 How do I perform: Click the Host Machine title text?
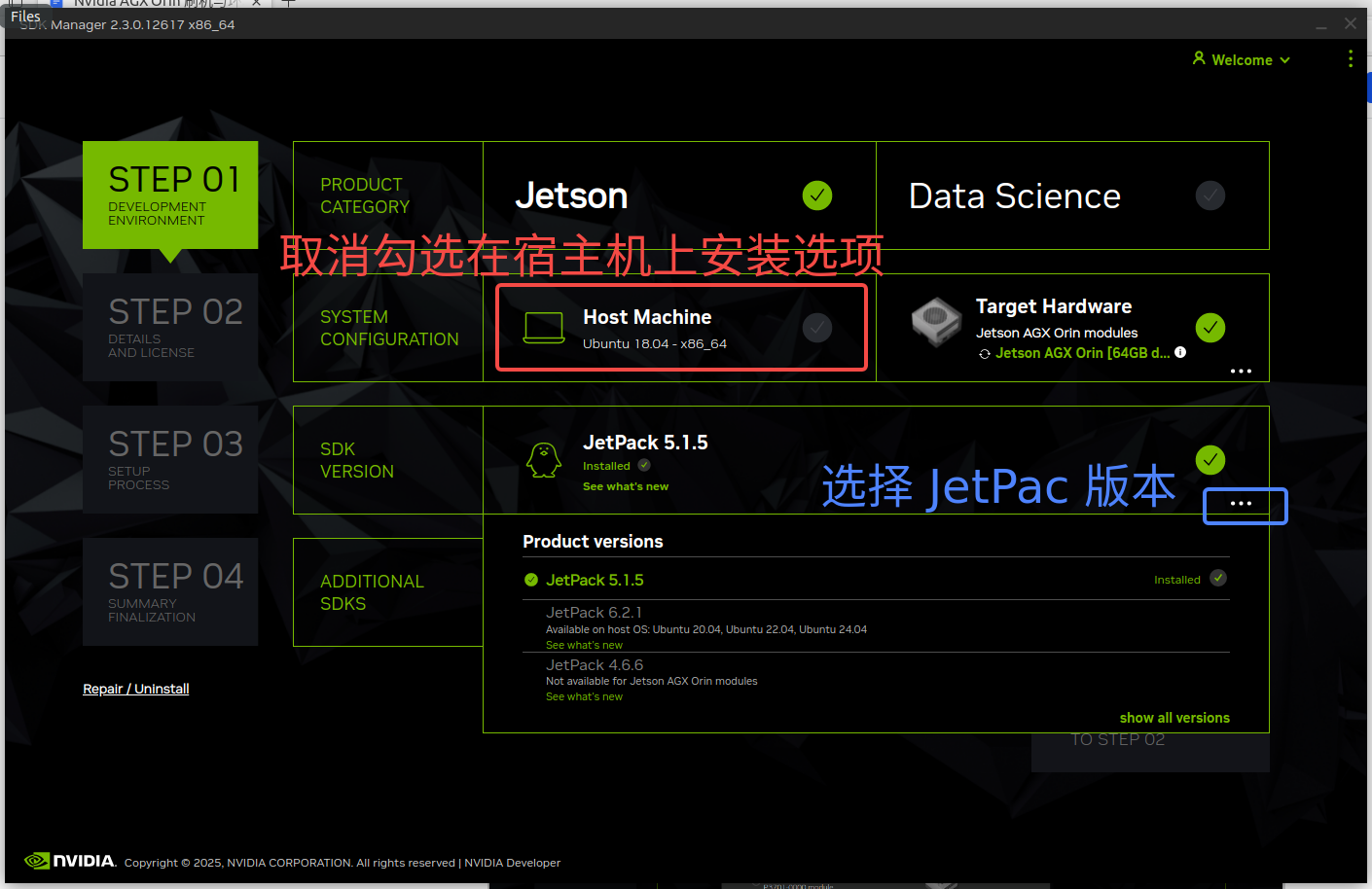tap(647, 317)
